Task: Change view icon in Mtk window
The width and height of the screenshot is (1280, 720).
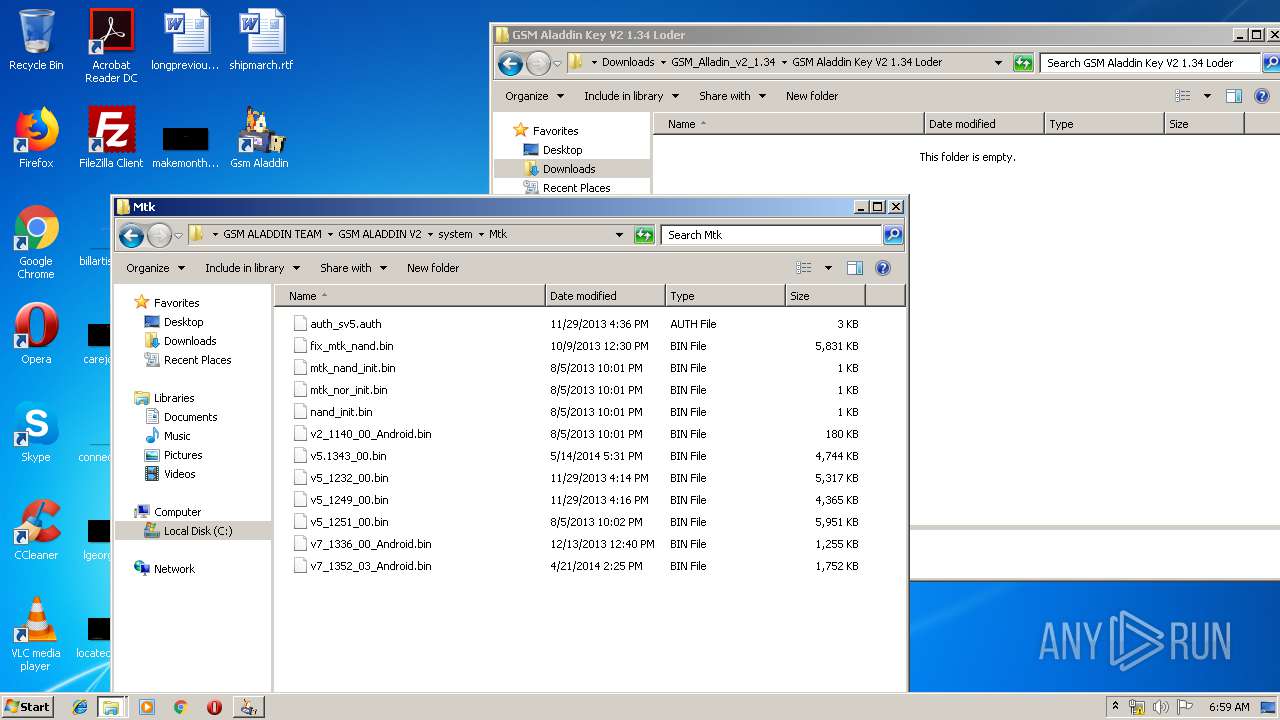Action: click(803, 268)
